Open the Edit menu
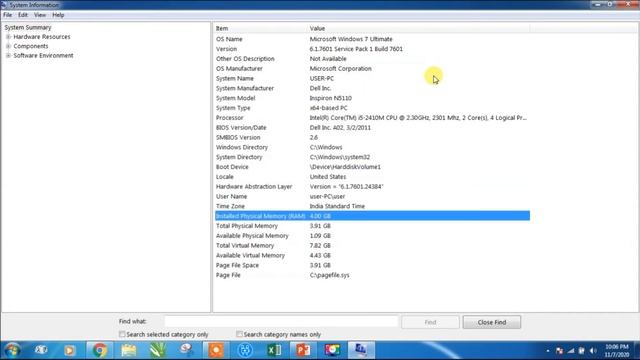 point(23,15)
